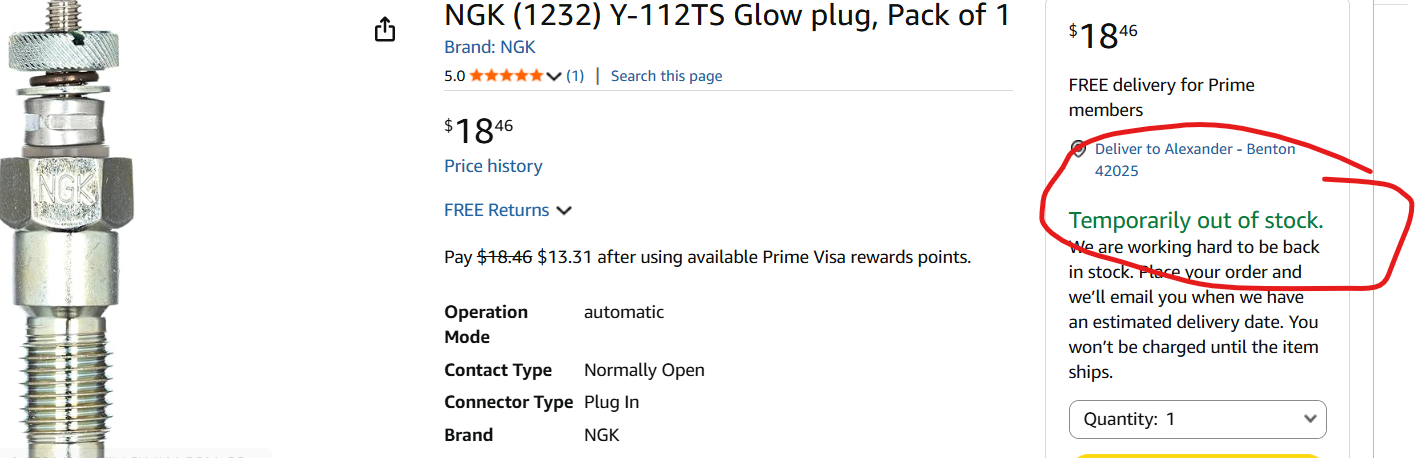Click the Temporarily out of stock message
This screenshot has width=1415, height=458.
tap(1196, 220)
